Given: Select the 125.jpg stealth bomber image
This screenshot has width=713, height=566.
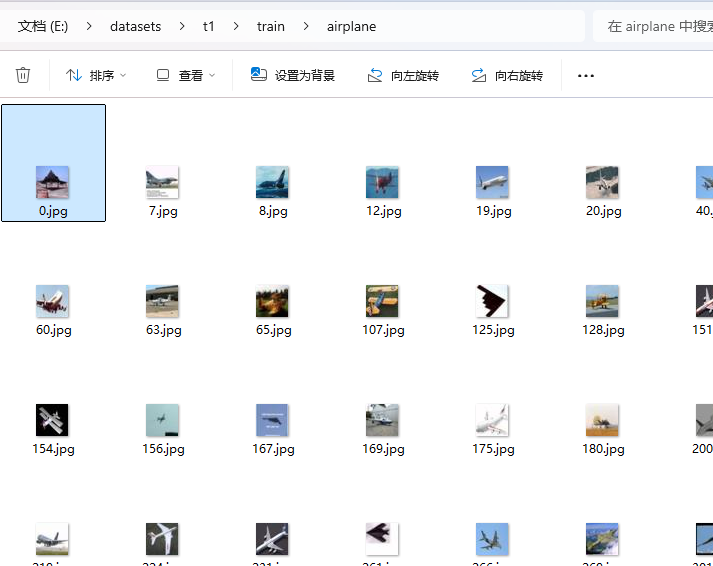Looking at the screenshot, I should [492, 302].
